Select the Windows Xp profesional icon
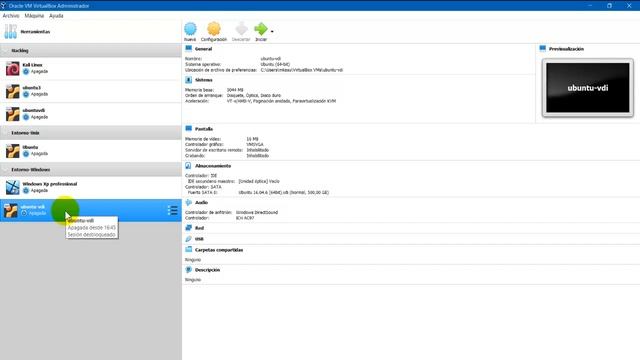This screenshot has height=360, width=640. pos(13,187)
